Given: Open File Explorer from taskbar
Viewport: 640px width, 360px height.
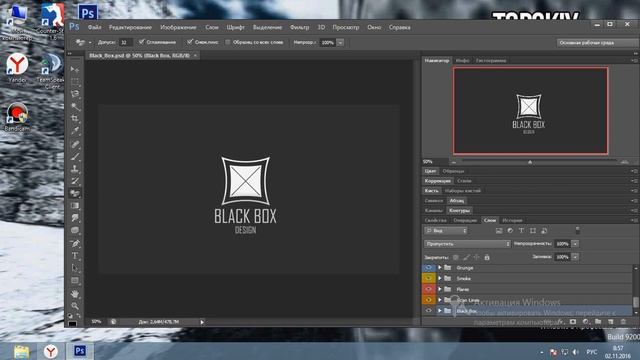Looking at the screenshot, I should click(21, 351).
